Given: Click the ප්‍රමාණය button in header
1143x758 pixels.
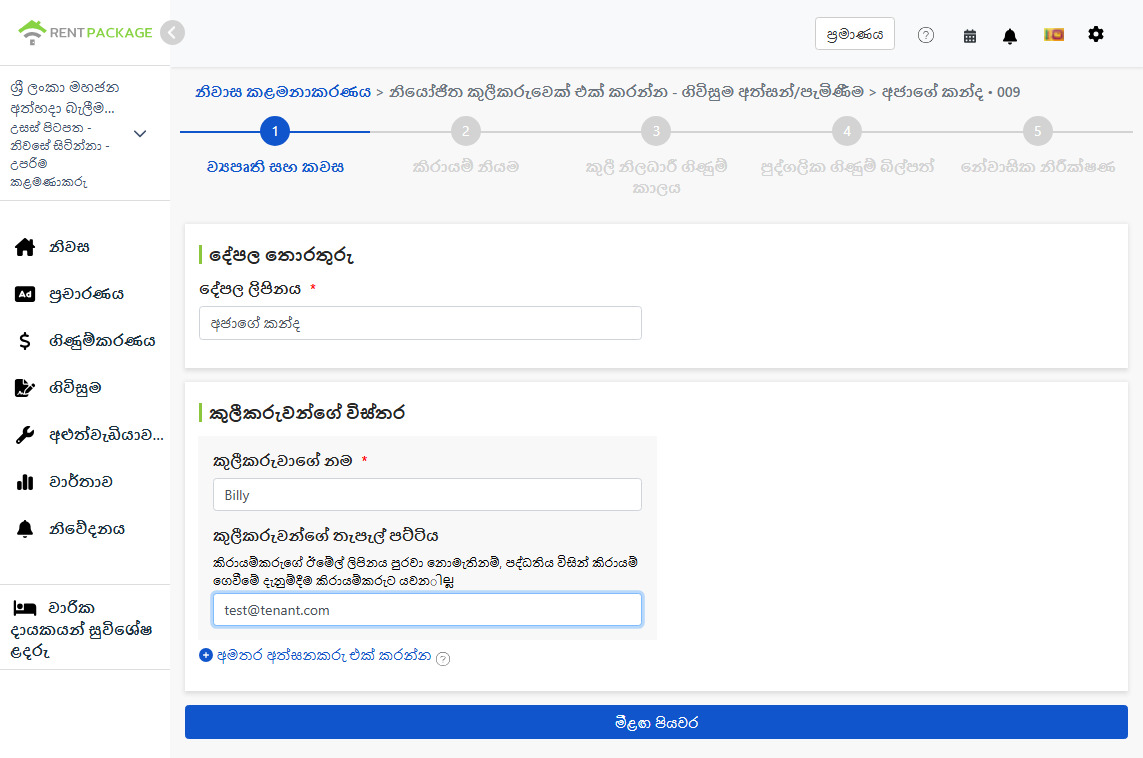Looking at the screenshot, I should pyautogui.click(x=854, y=34).
